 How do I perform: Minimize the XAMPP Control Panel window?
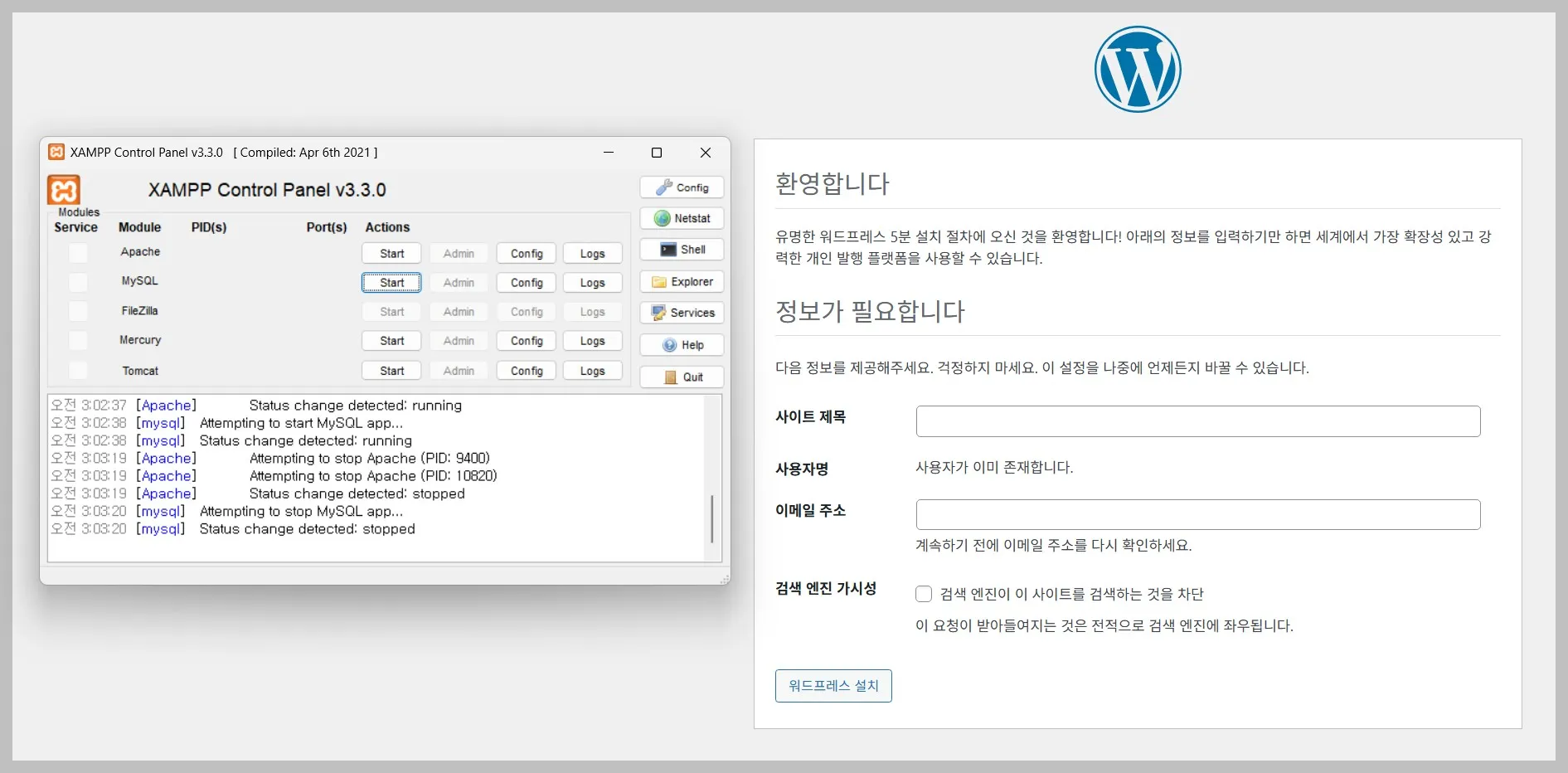(609, 153)
